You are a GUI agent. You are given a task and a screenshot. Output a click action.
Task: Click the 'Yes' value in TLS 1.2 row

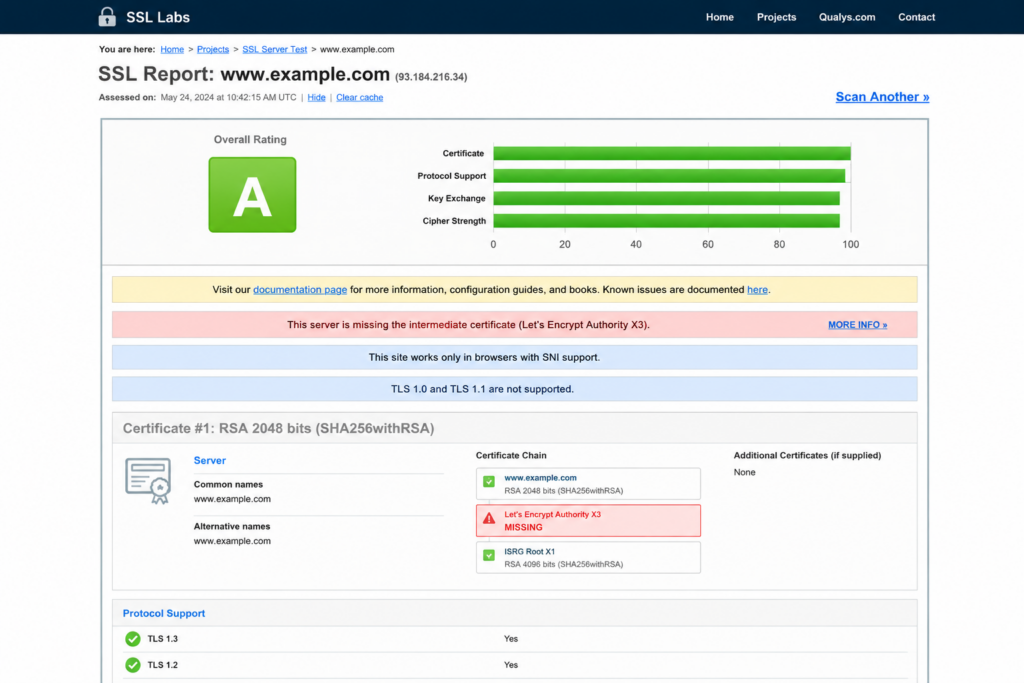[x=511, y=665]
